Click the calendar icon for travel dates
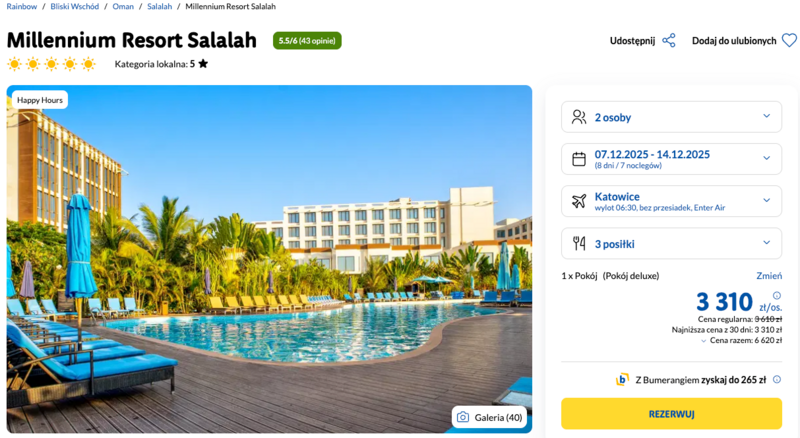 [x=579, y=158]
